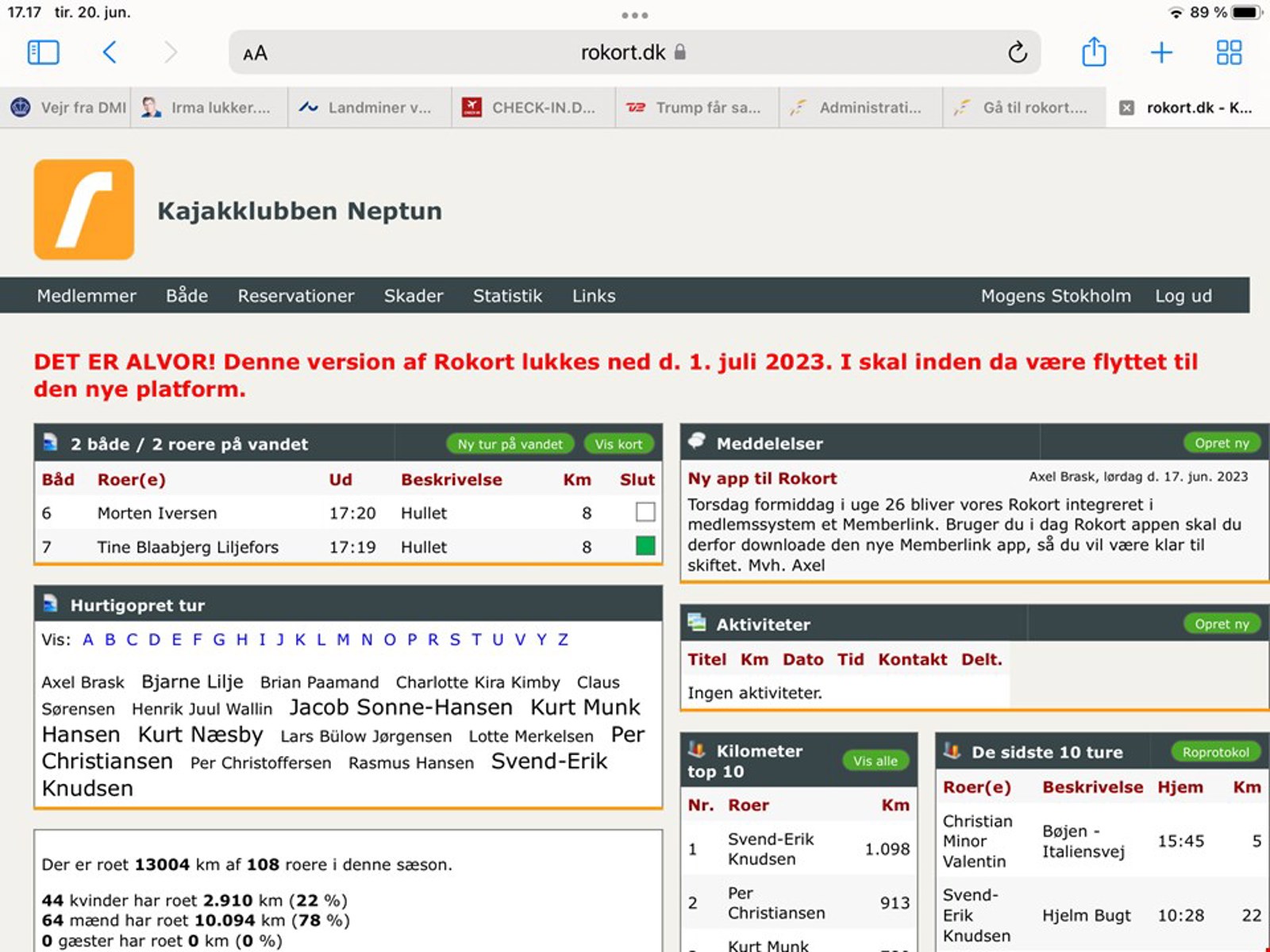This screenshot has width=1270, height=952.
Task: Show the tab overview grid
Action: 1229,52
